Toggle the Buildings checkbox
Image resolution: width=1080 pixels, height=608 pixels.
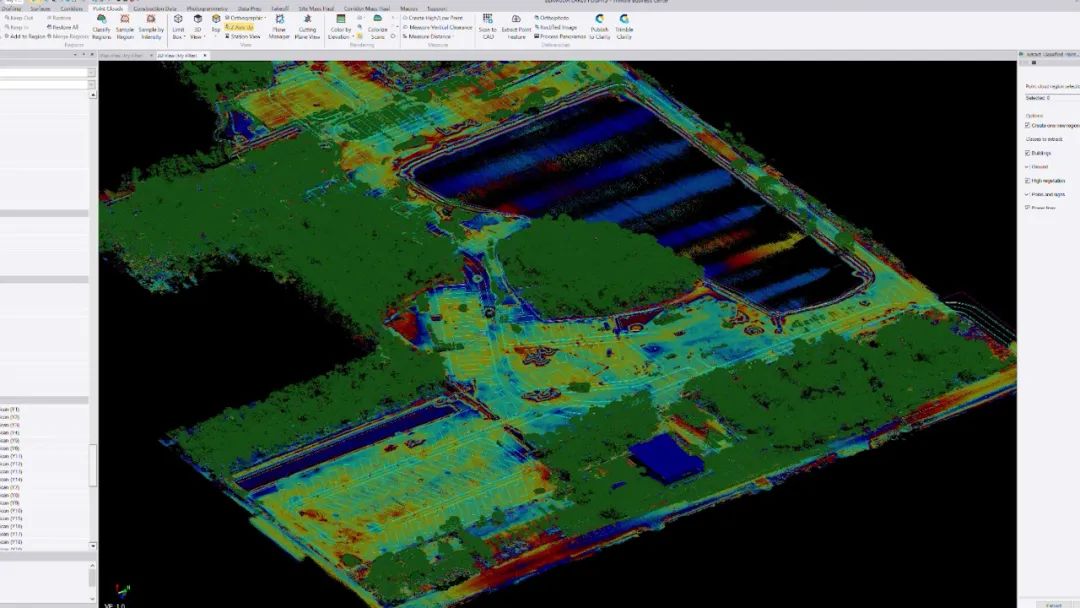tap(1028, 153)
